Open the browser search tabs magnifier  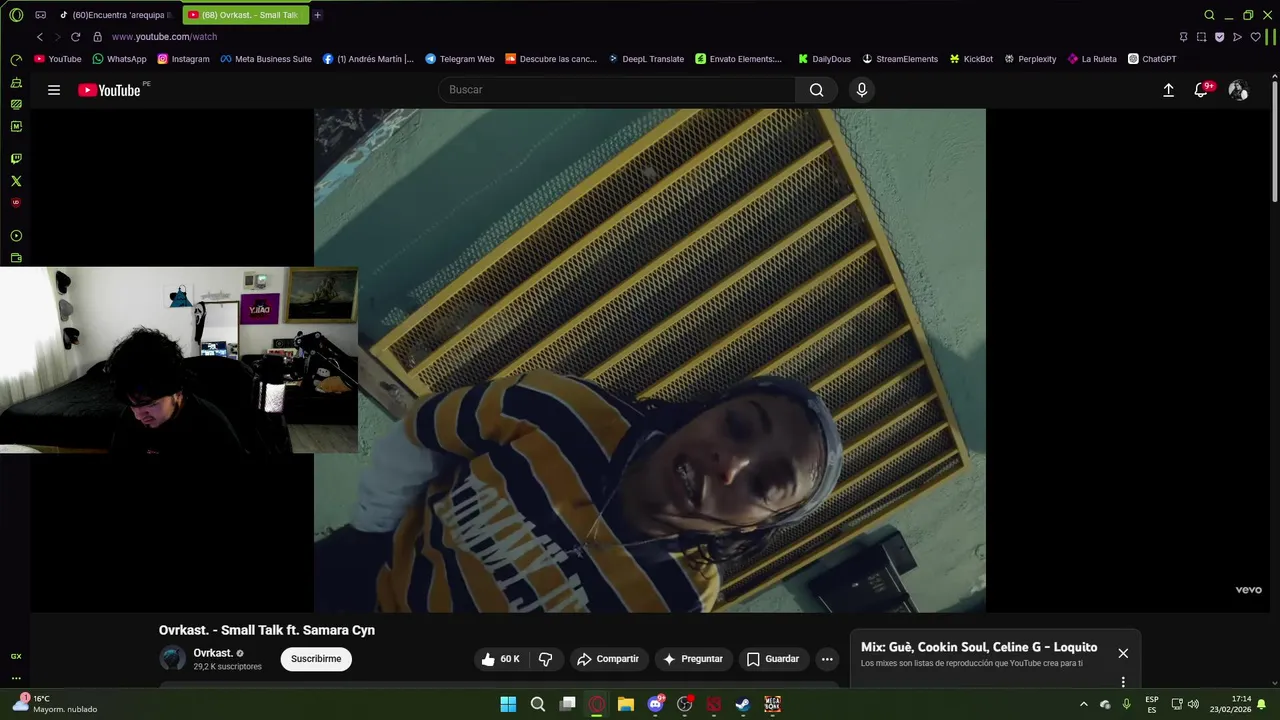(x=1209, y=15)
